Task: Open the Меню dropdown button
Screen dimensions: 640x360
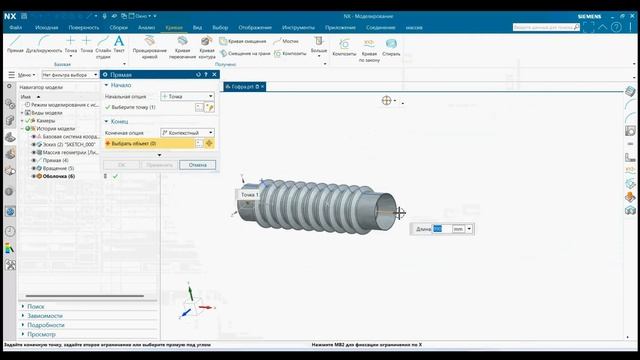Action: click(23, 75)
